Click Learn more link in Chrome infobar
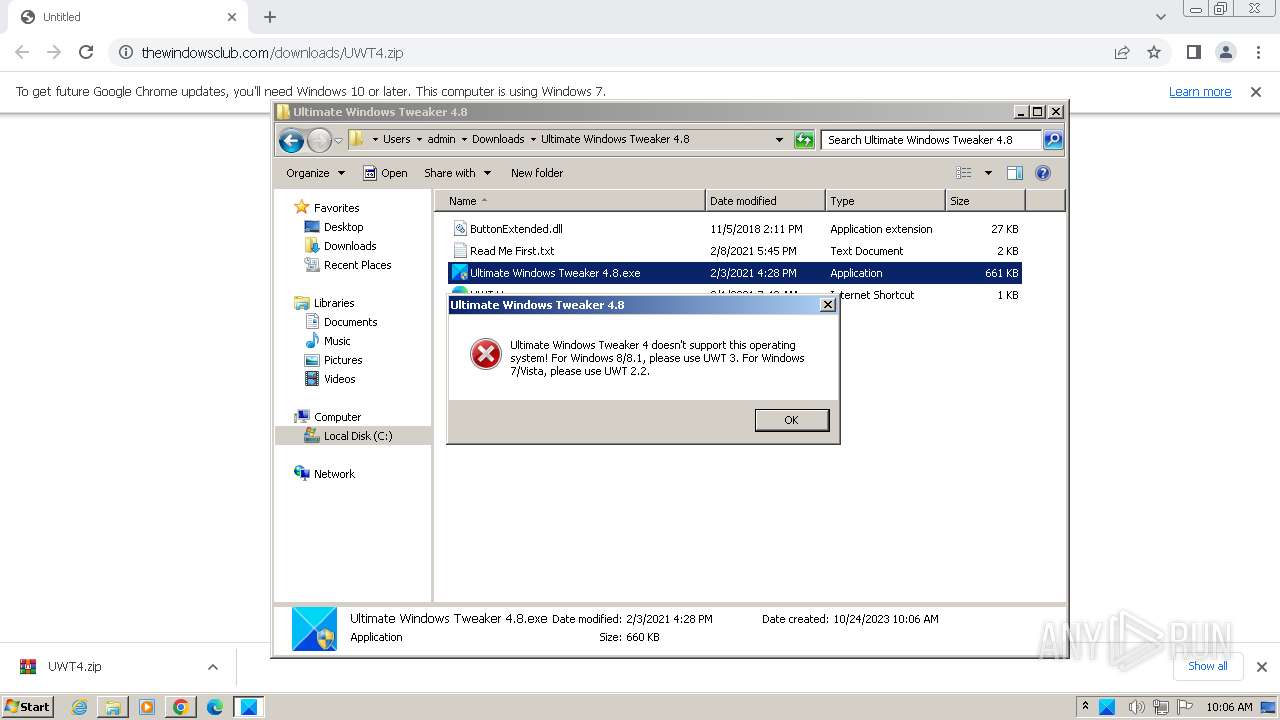The image size is (1280, 720). coord(1200,92)
